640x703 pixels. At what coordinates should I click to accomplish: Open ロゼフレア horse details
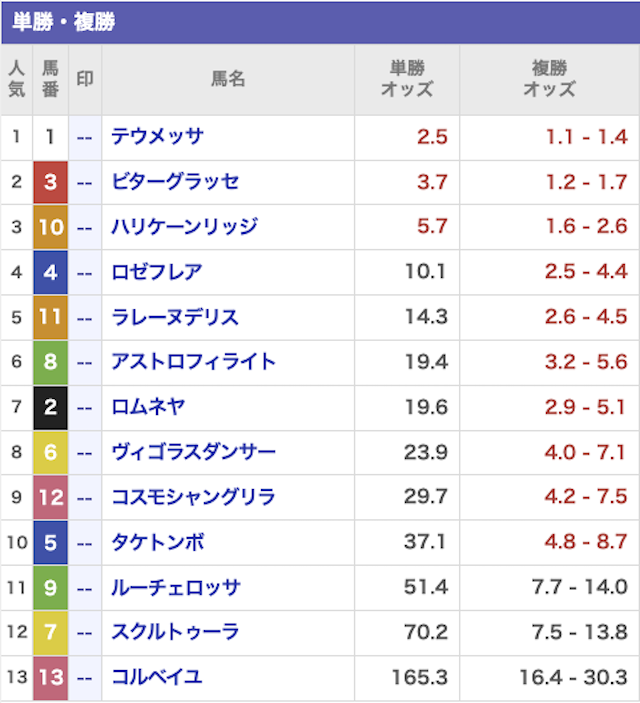(157, 272)
